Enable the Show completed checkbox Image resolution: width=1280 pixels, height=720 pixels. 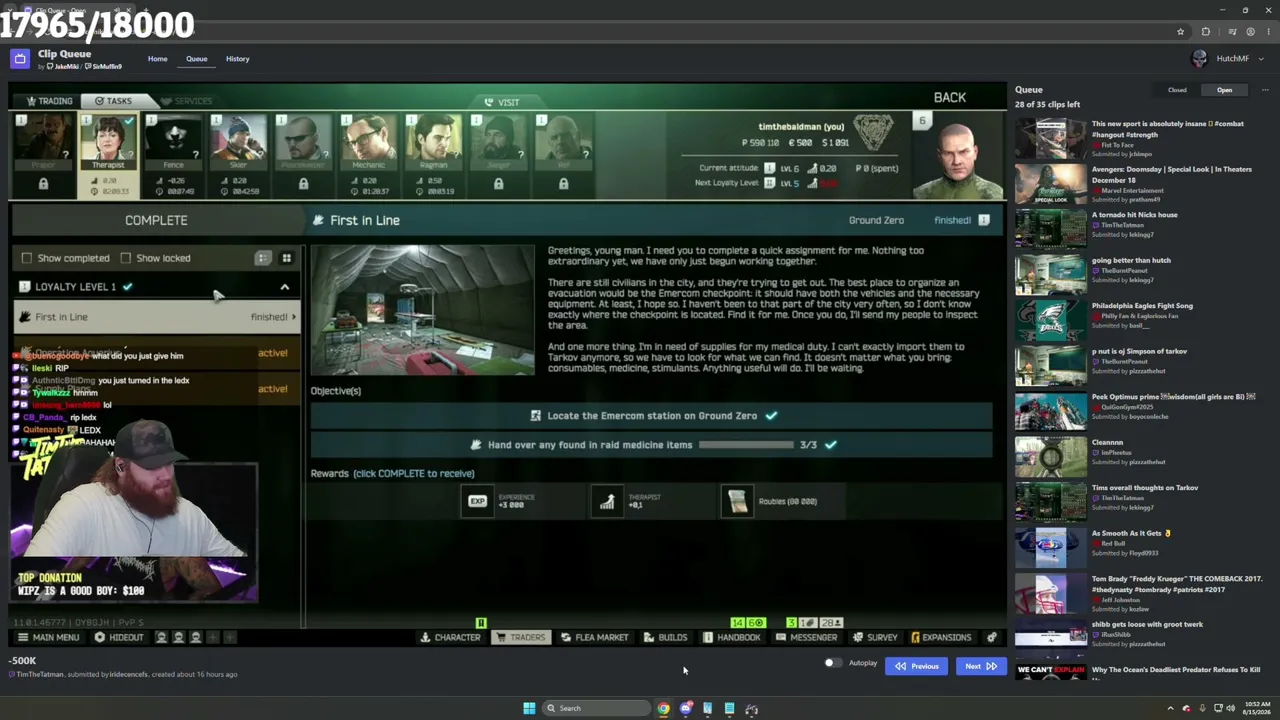[x=27, y=258]
